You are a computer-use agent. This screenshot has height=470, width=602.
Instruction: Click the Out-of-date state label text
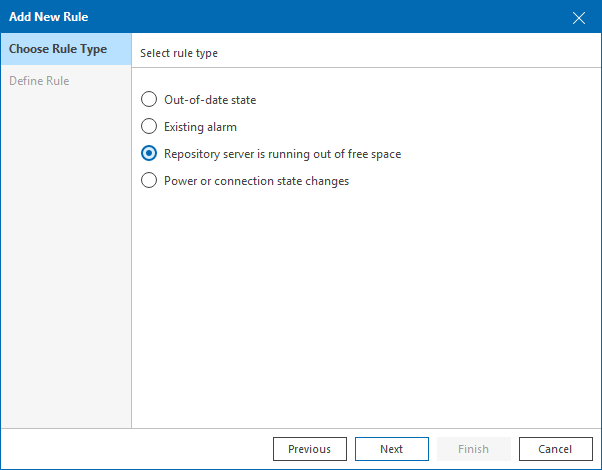(210, 100)
